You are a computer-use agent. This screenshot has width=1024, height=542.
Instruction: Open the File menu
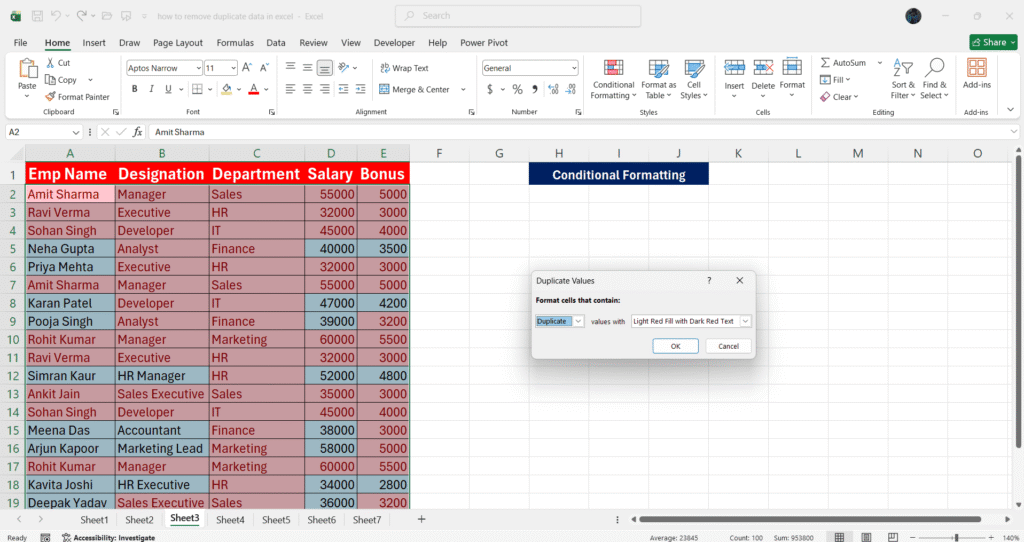point(20,42)
